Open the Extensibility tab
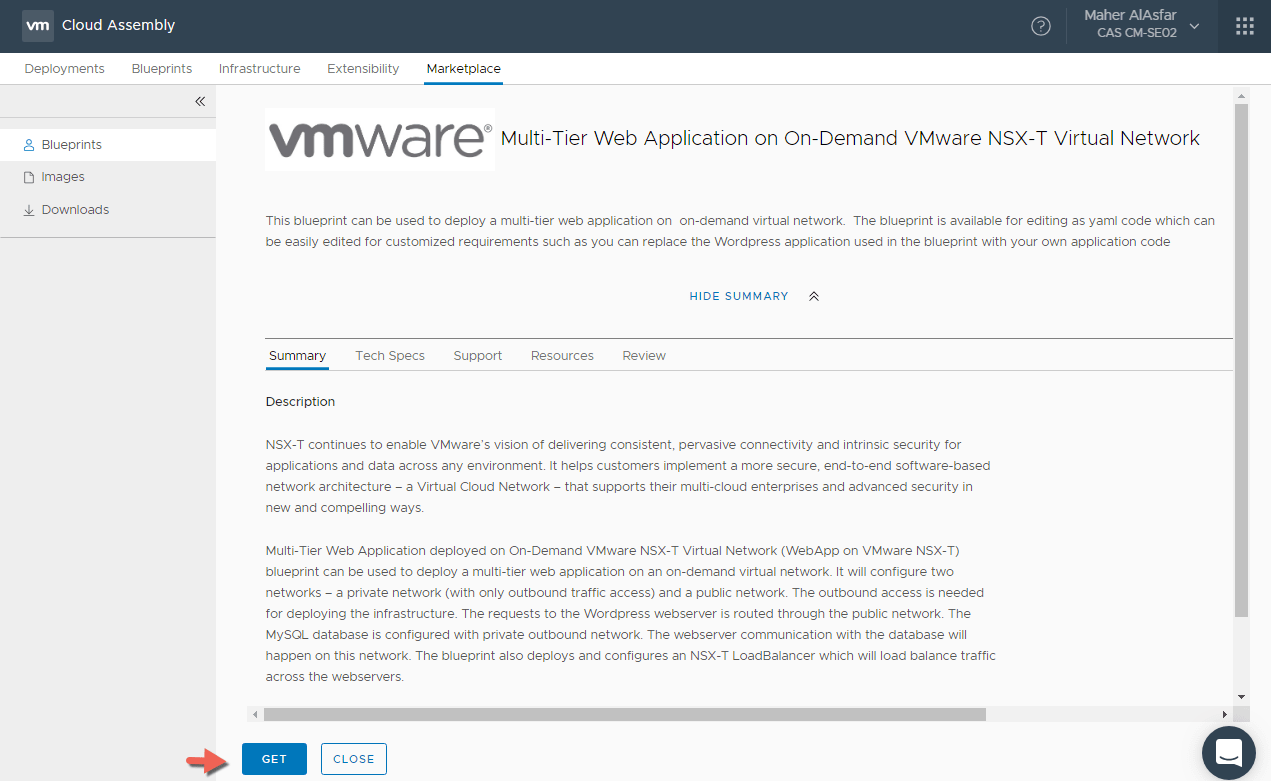 pos(363,69)
